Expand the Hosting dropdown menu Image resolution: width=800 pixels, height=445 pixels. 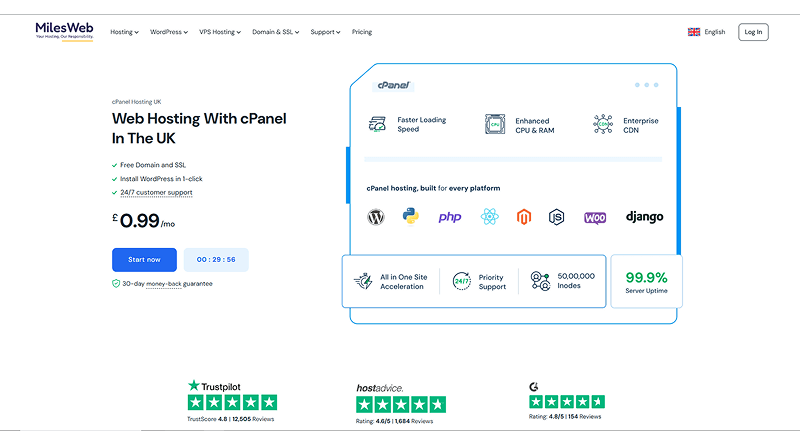124,32
